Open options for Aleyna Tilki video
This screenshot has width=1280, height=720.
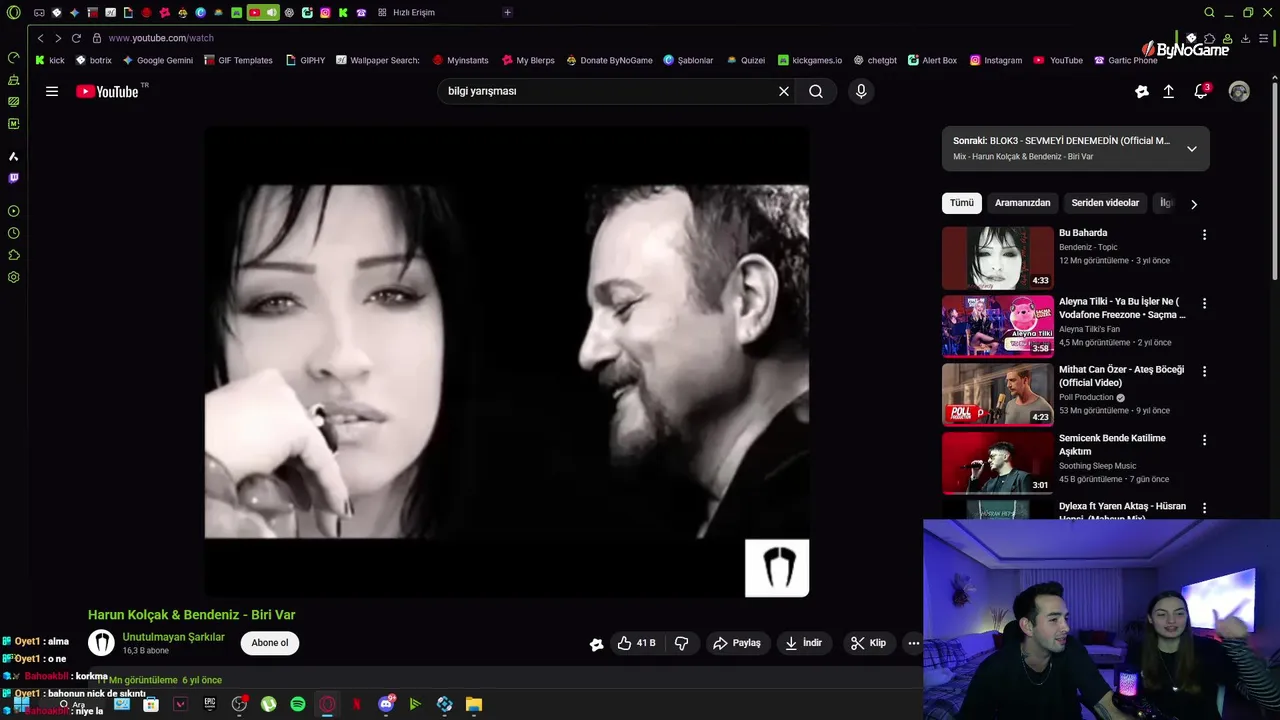1204,303
